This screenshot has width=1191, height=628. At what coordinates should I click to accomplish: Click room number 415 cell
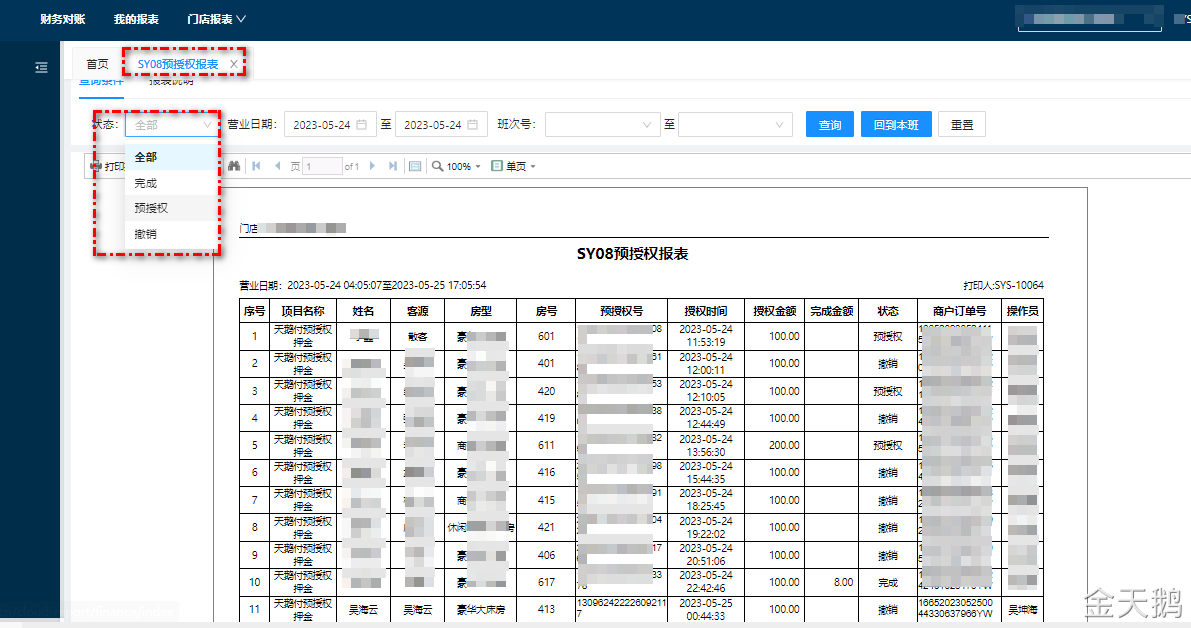pyautogui.click(x=546, y=500)
